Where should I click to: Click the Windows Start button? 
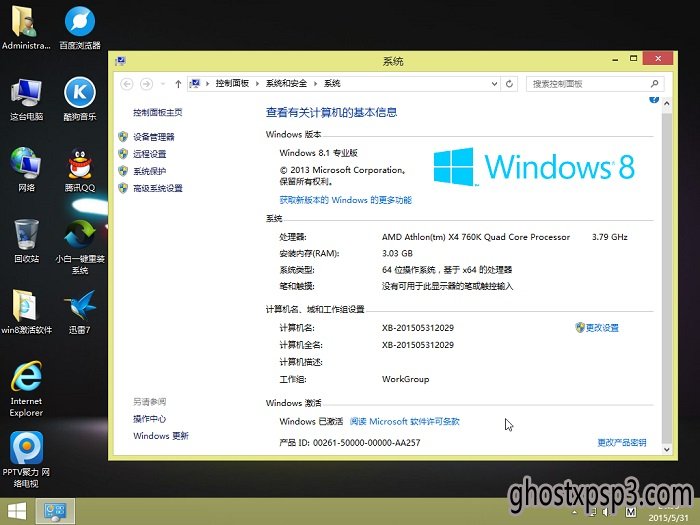point(17,512)
